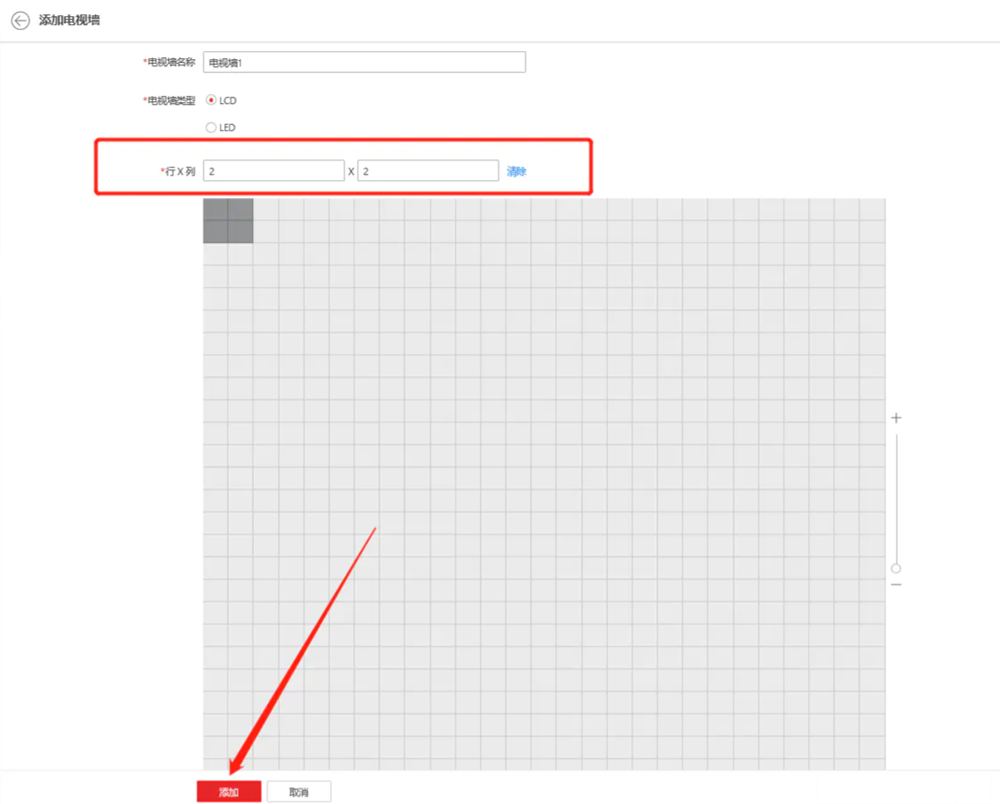Zoom out with the minus icon

(x=896, y=585)
